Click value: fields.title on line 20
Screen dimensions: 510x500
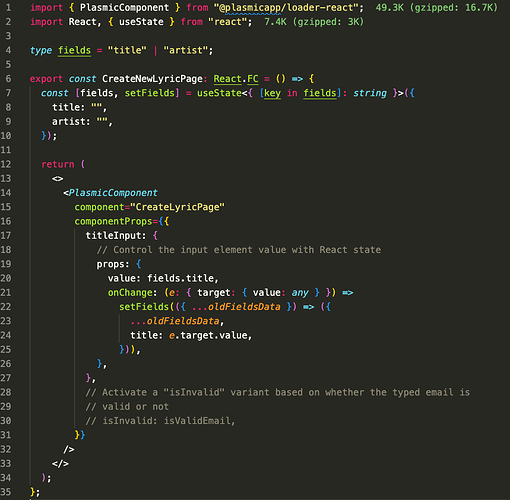(163, 278)
